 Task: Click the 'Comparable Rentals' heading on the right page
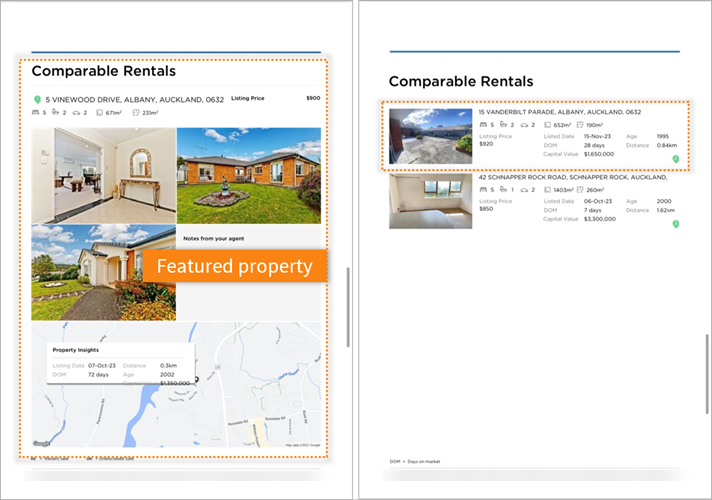point(461,81)
